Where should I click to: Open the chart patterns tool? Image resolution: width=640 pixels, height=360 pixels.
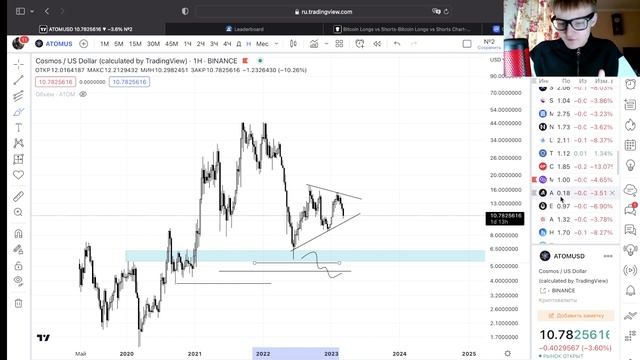pos(18,143)
